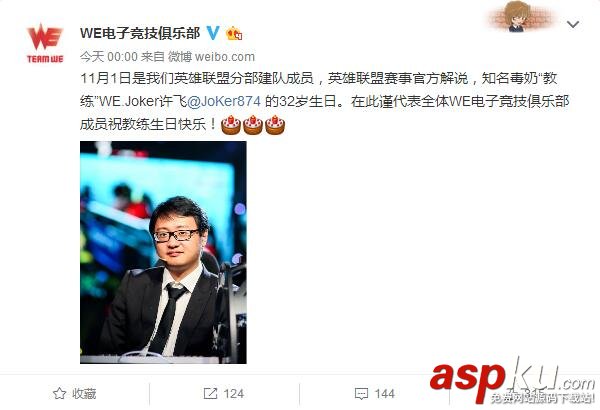Screen dimensions: 600x410
Task: Click the gold crown membership badge
Action: [234, 34]
